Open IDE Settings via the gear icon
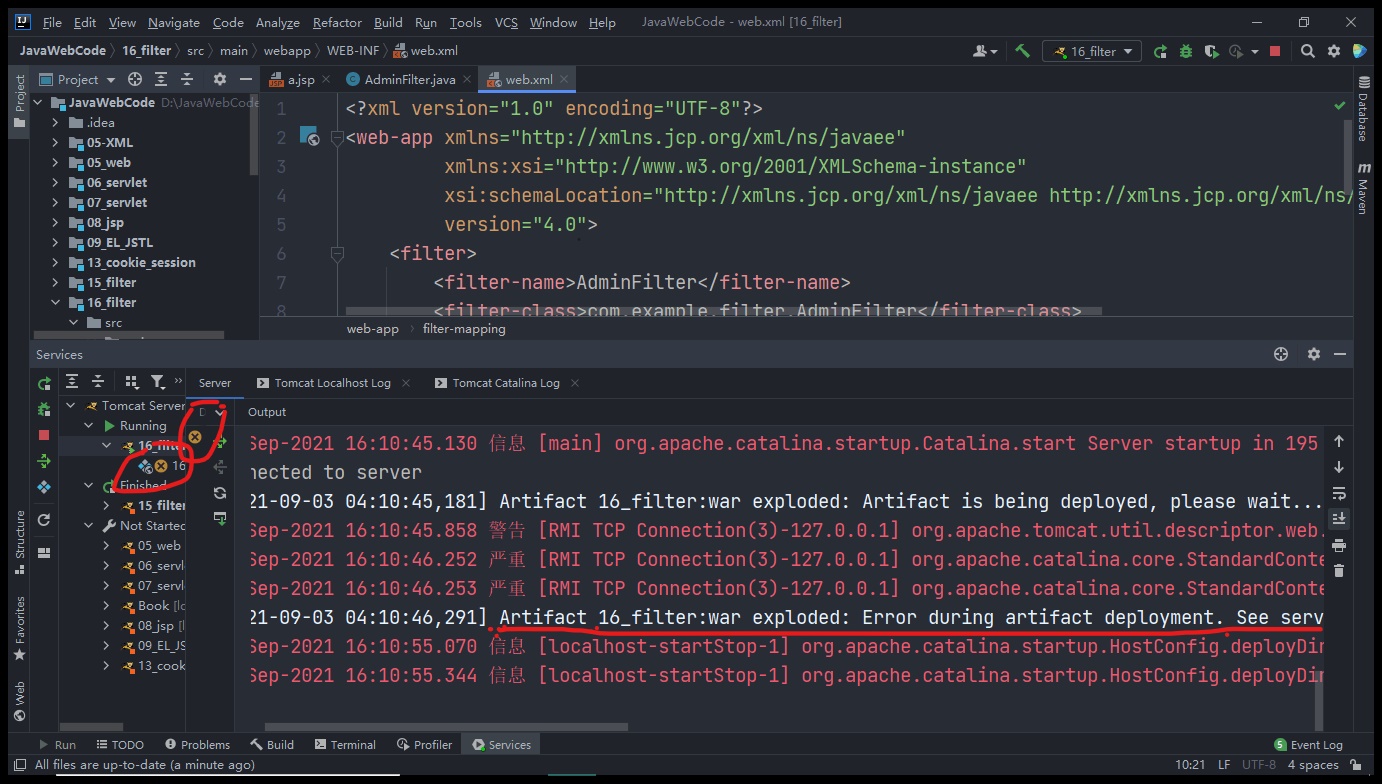Screen dimensions: 1382x784 [1334, 50]
